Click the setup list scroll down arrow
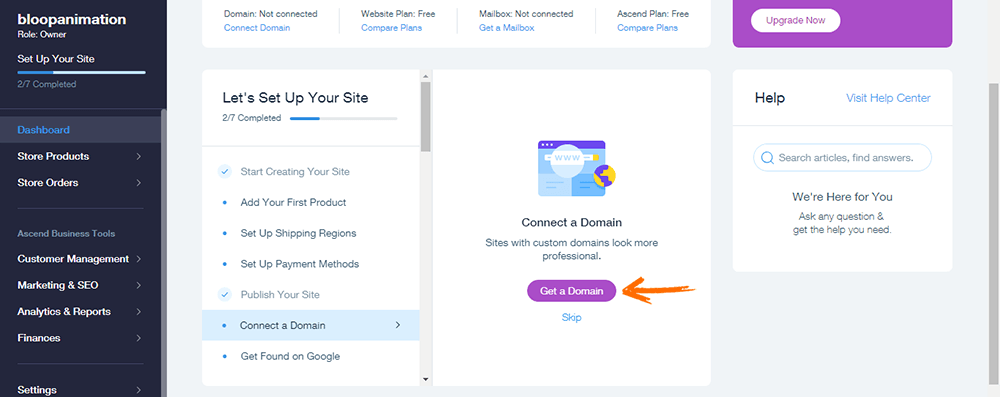 [425, 379]
